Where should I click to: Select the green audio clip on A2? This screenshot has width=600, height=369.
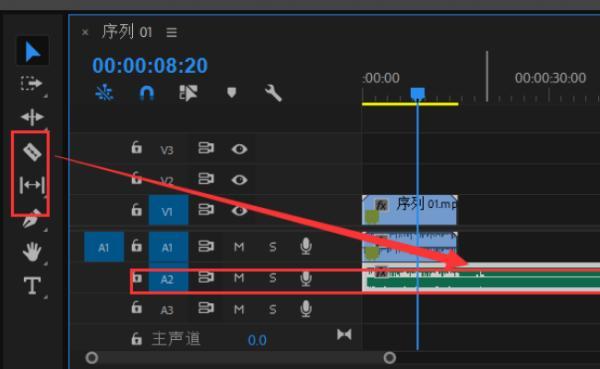click(481, 278)
